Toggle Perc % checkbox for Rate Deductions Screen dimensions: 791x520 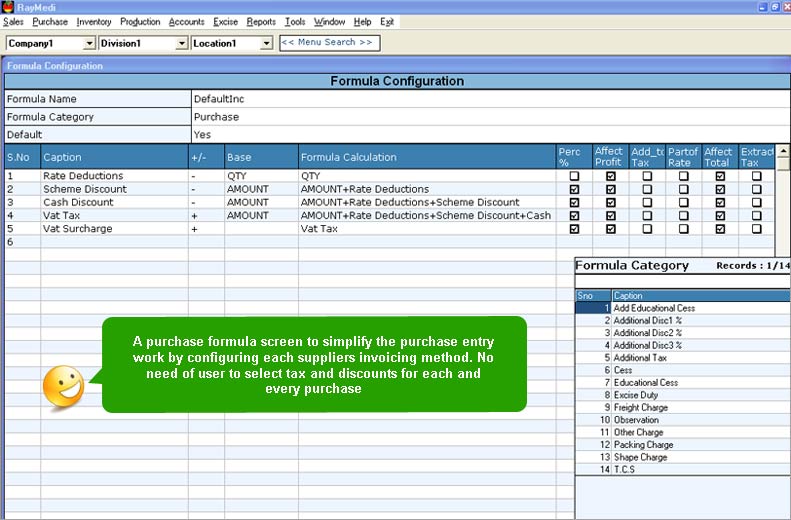[x=574, y=176]
